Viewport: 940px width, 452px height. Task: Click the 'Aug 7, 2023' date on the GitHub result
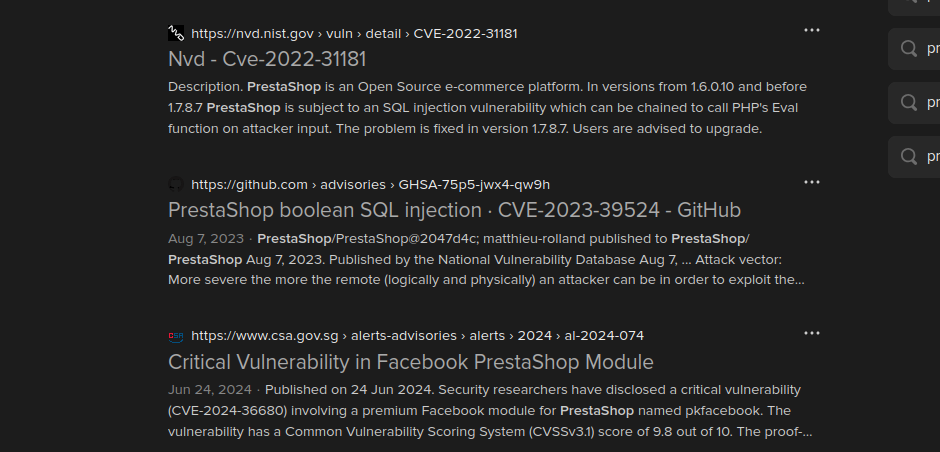206,239
